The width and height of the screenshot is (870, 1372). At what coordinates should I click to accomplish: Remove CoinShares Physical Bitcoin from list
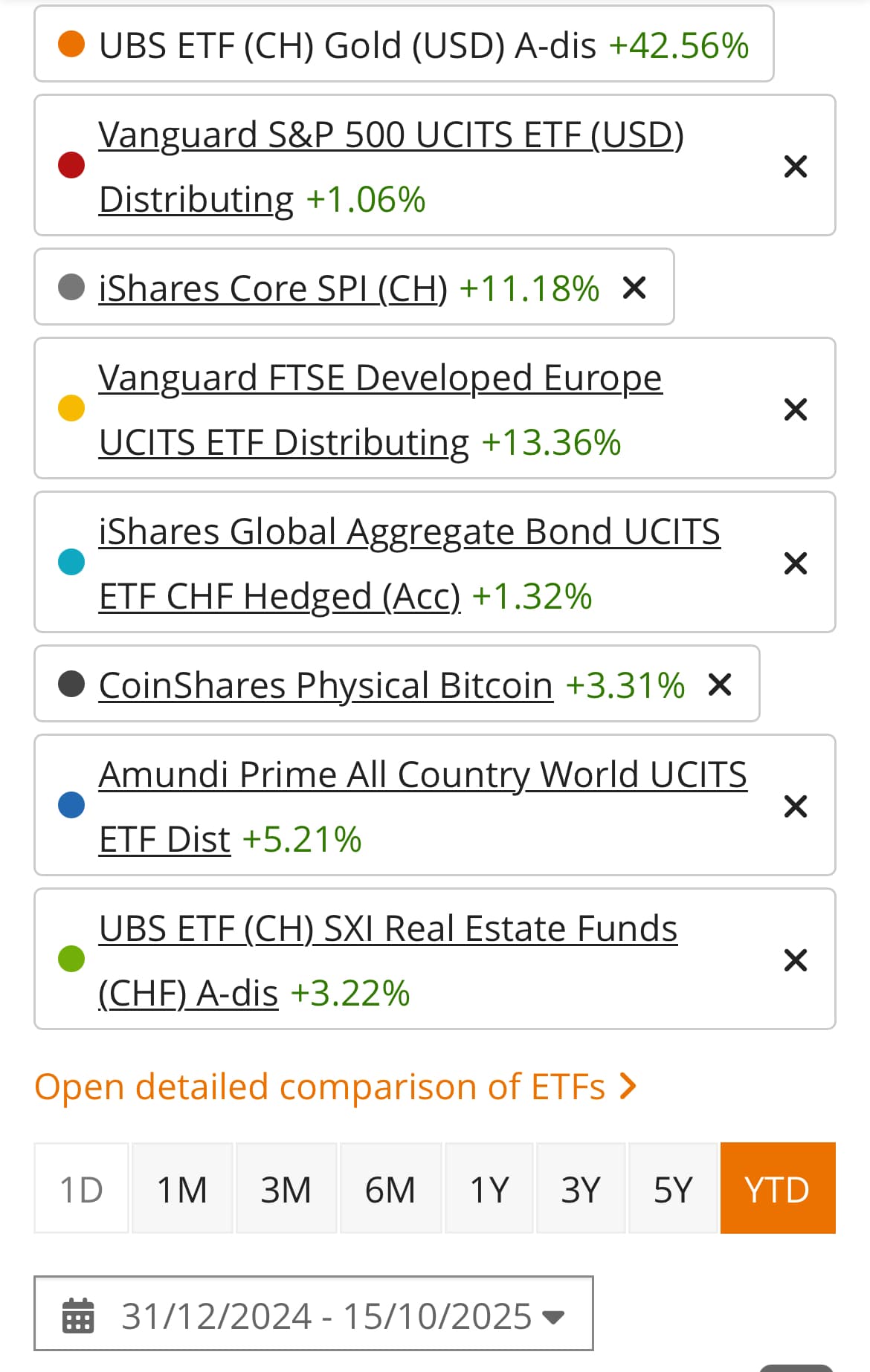point(720,684)
